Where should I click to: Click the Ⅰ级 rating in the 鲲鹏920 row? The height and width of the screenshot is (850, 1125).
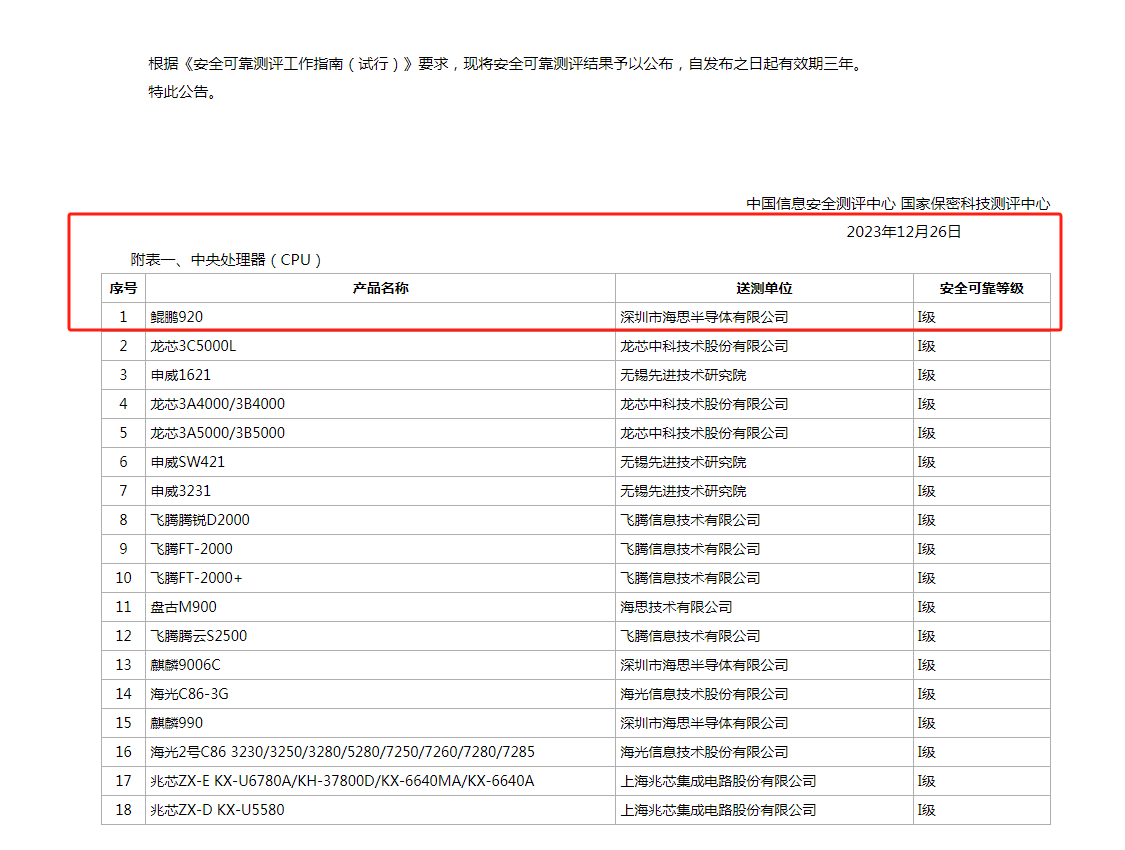coord(927,317)
